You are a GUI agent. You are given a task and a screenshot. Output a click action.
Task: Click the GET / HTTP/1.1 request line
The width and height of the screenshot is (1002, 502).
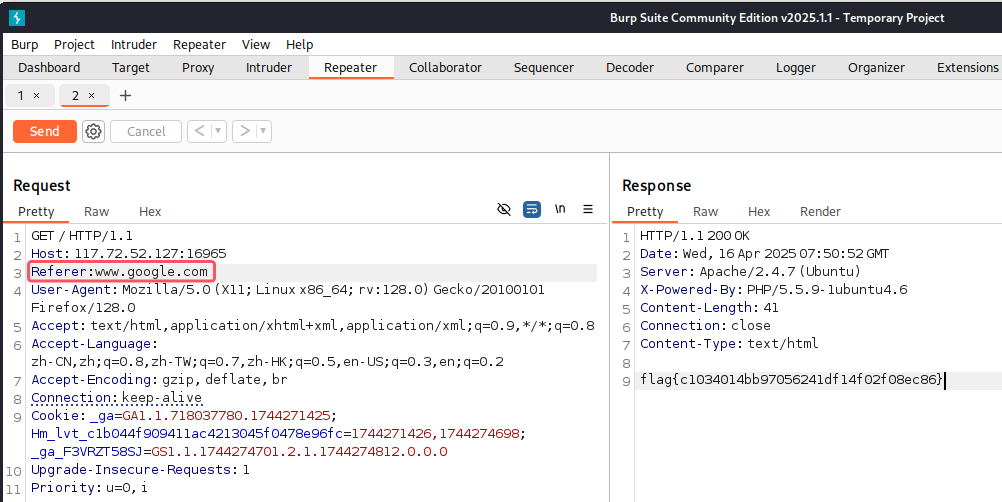(x=82, y=236)
